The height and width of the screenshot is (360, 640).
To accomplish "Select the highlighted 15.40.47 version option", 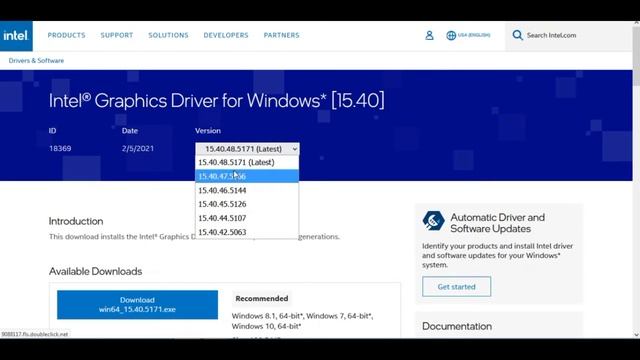I will coord(247,176).
